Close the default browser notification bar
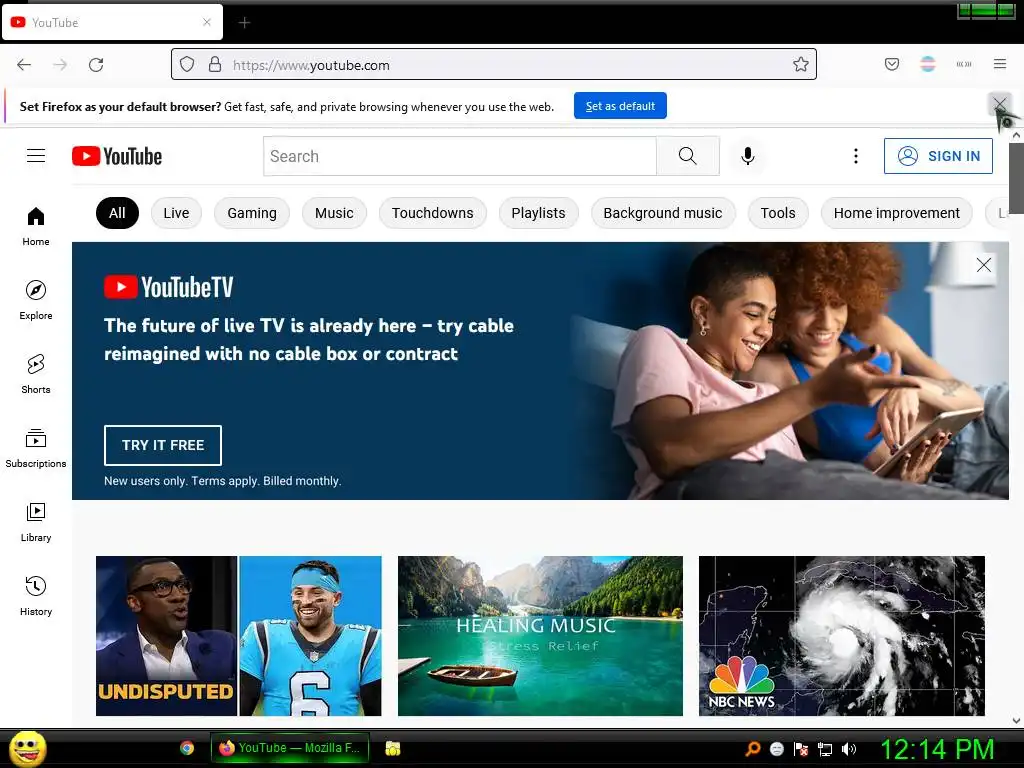The width and height of the screenshot is (1024, 768). 1000,104
